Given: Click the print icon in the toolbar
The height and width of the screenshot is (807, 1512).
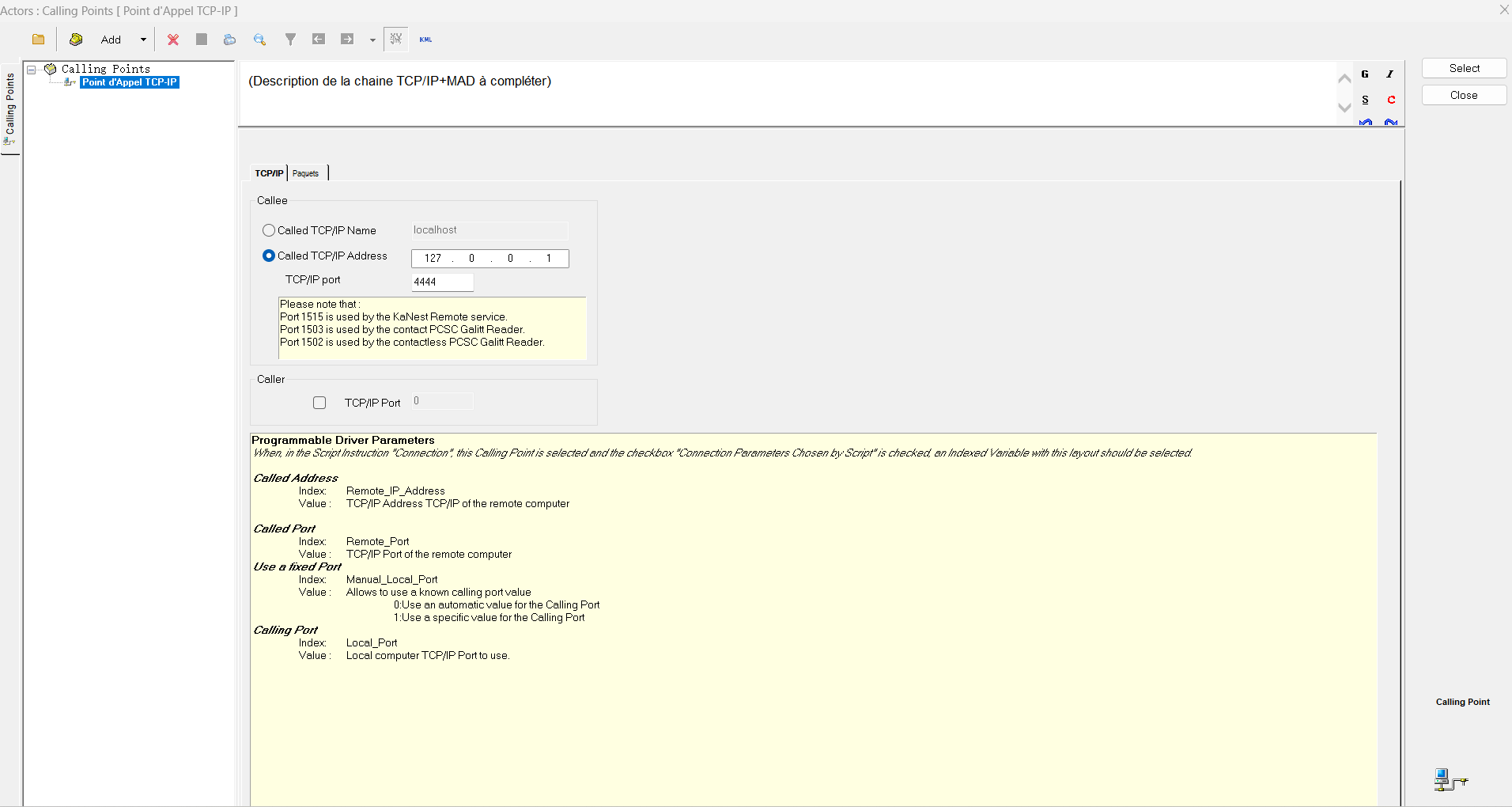Looking at the screenshot, I should pyautogui.click(x=229, y=40).
